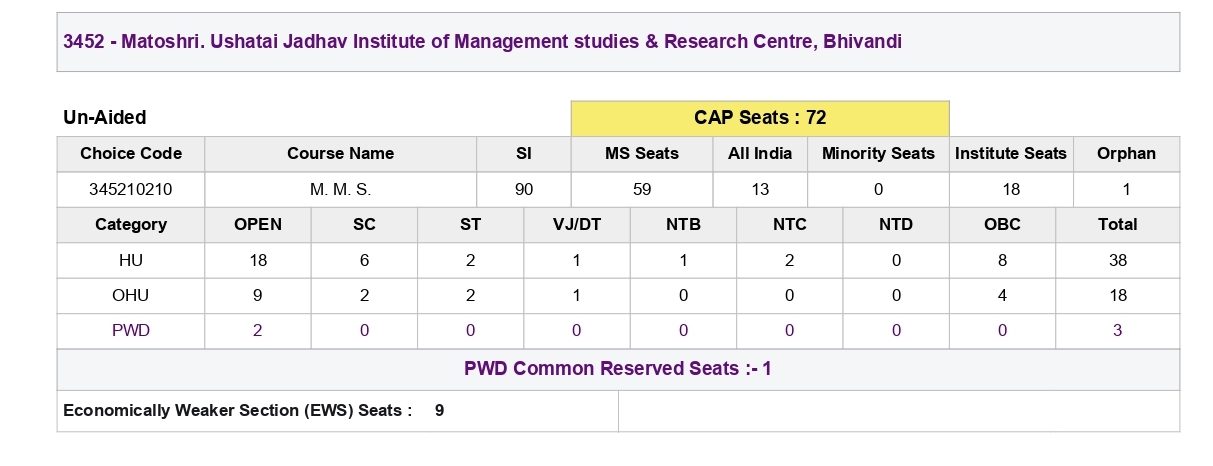
Task: Select the HU category row label
Action: coord(131,260)
